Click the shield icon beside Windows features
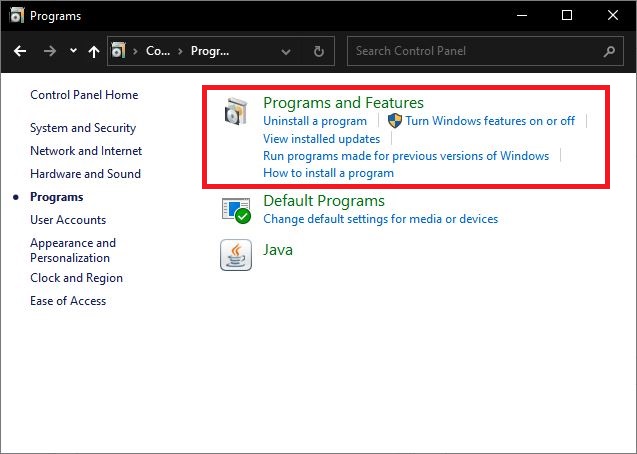Screen dimensions: 637x454 click(x=394, y=121)
